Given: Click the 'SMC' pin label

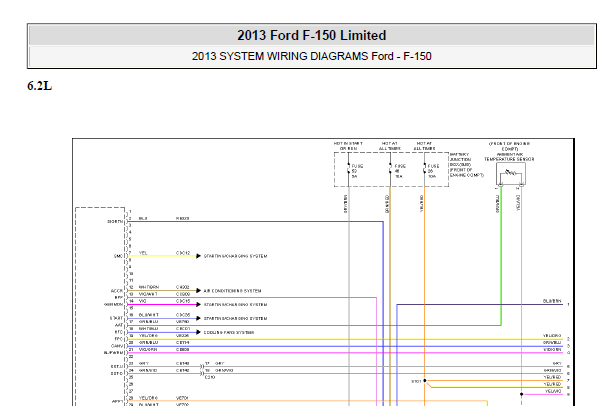Looking at the screenshot, I should point(118,256).
